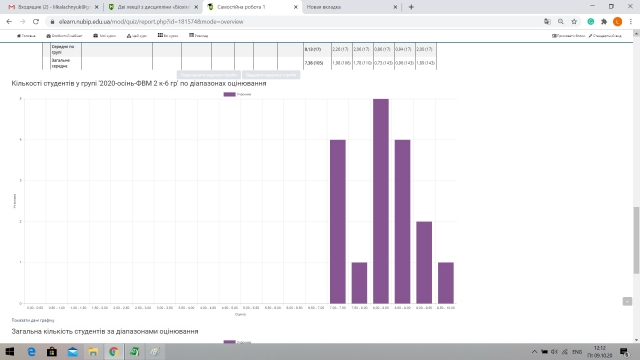
Task: Switch to the Gmail inbox tab
Action: [53, 7]
